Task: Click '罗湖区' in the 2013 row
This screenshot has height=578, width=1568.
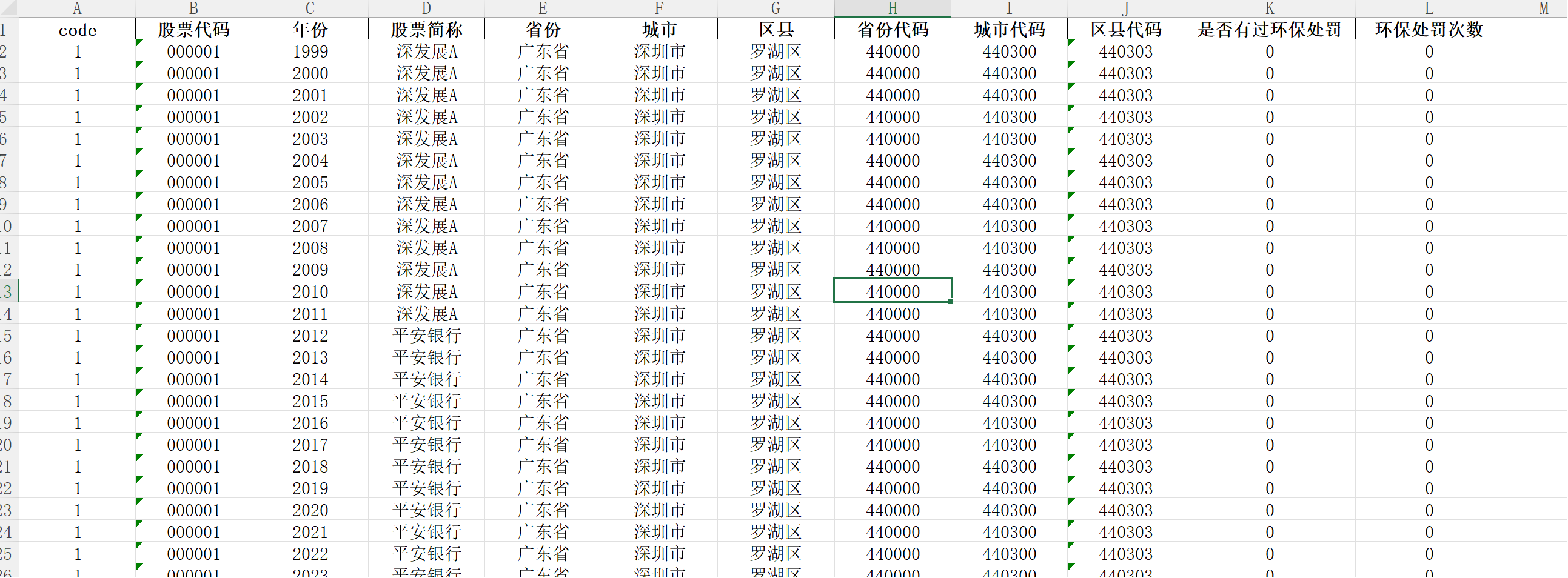Action: 776,357
